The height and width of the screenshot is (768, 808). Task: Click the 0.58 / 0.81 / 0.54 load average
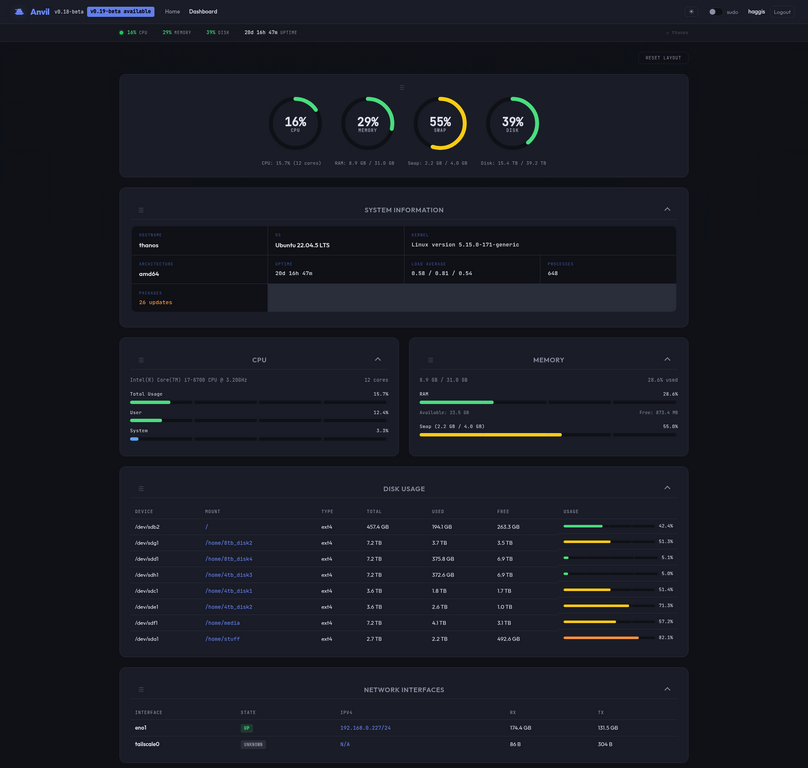442,273
